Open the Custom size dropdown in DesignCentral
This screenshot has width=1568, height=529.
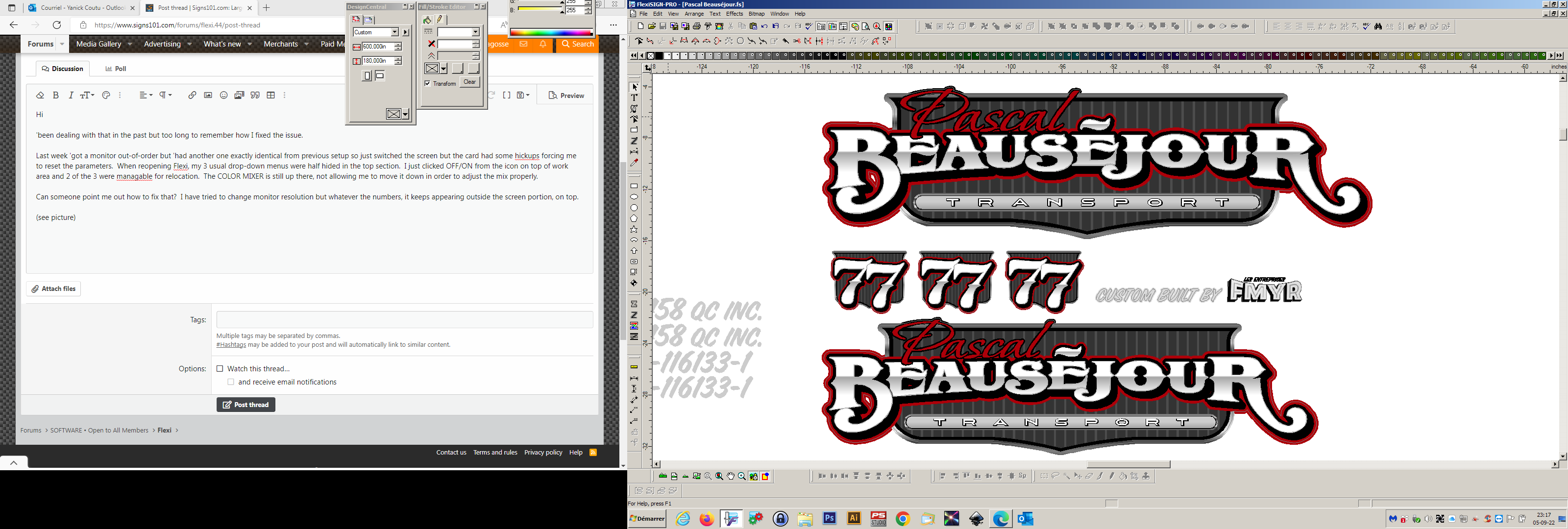point(394,32)
